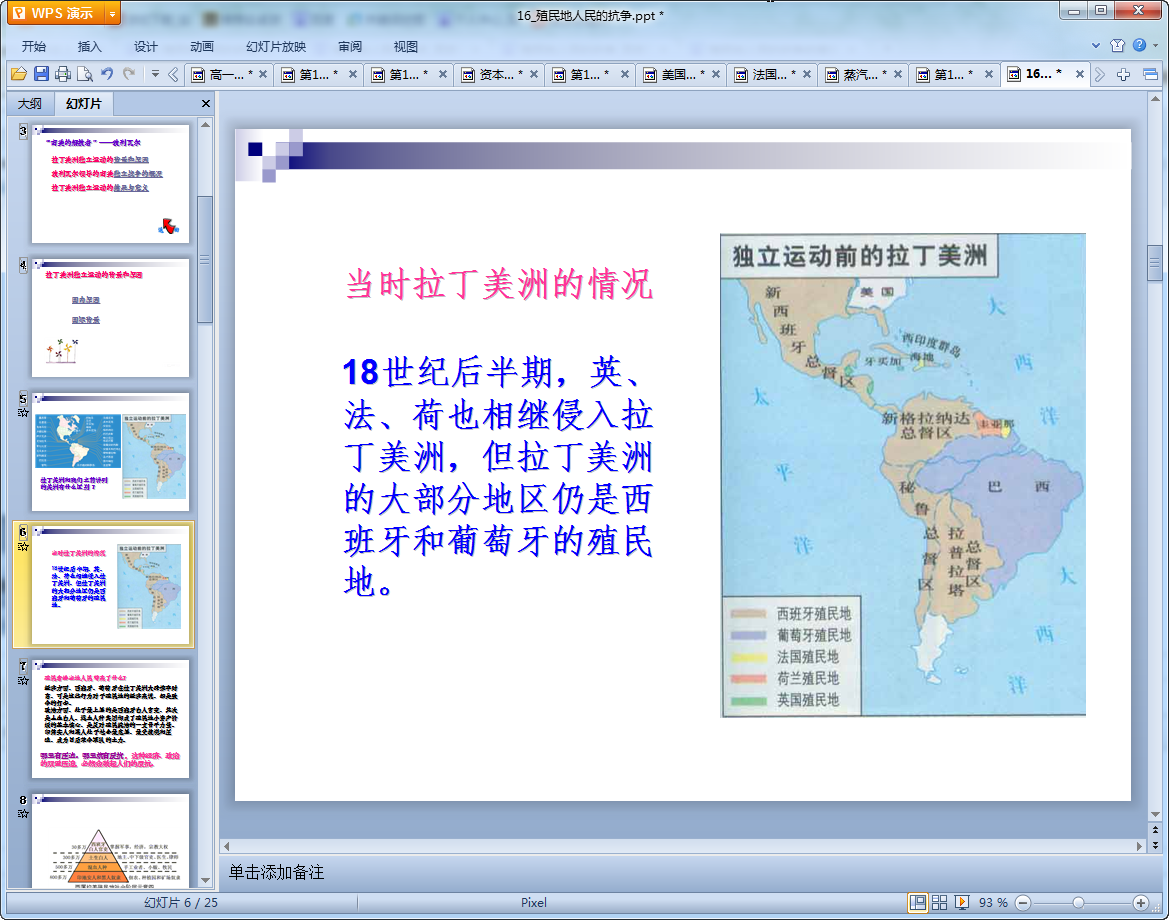Save the presentation with the floppy disk icon

[41, 74]
